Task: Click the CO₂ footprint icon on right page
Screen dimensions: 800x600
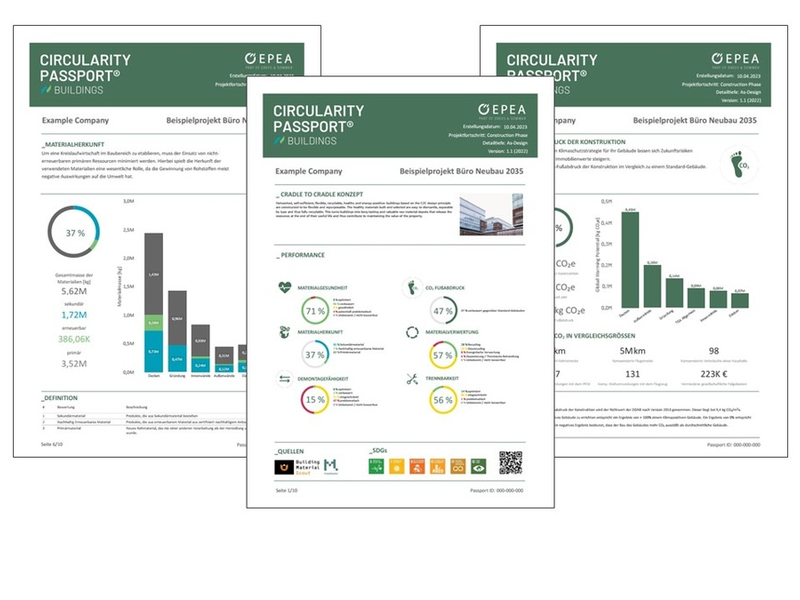Action: click(x=742, y=162)
